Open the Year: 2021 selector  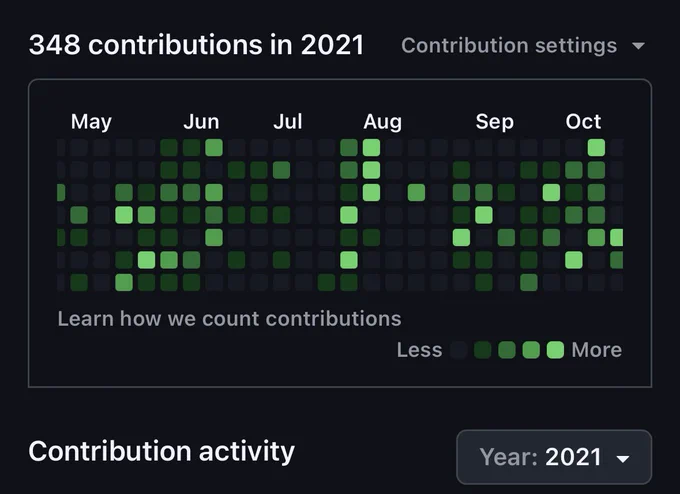coord(554,457)
